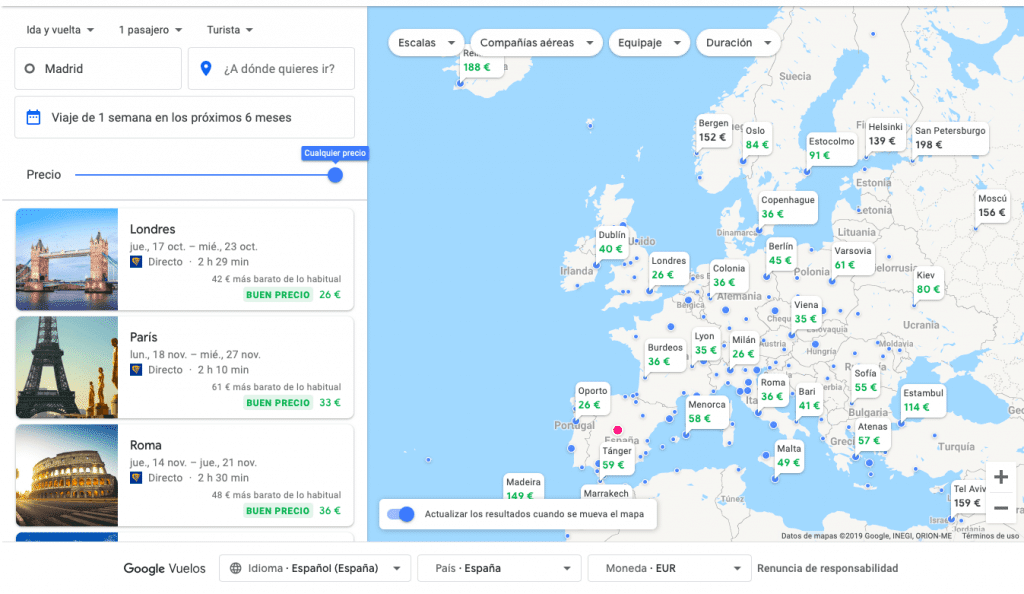Screen dimensions: 1024x594
Task: Open the Turista cabin class dropdown
Action: (x=230, y=30)
